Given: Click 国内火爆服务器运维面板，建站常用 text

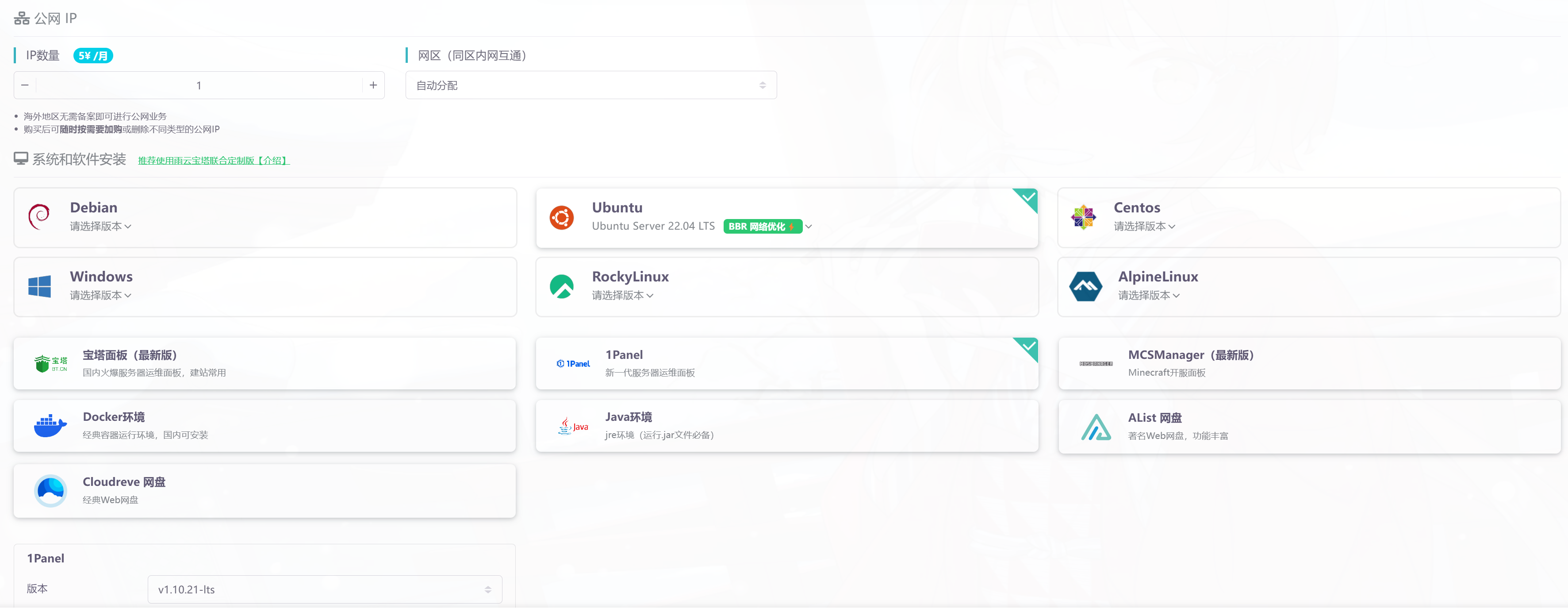Looking at the screenshot, I should tap(154, 373).
